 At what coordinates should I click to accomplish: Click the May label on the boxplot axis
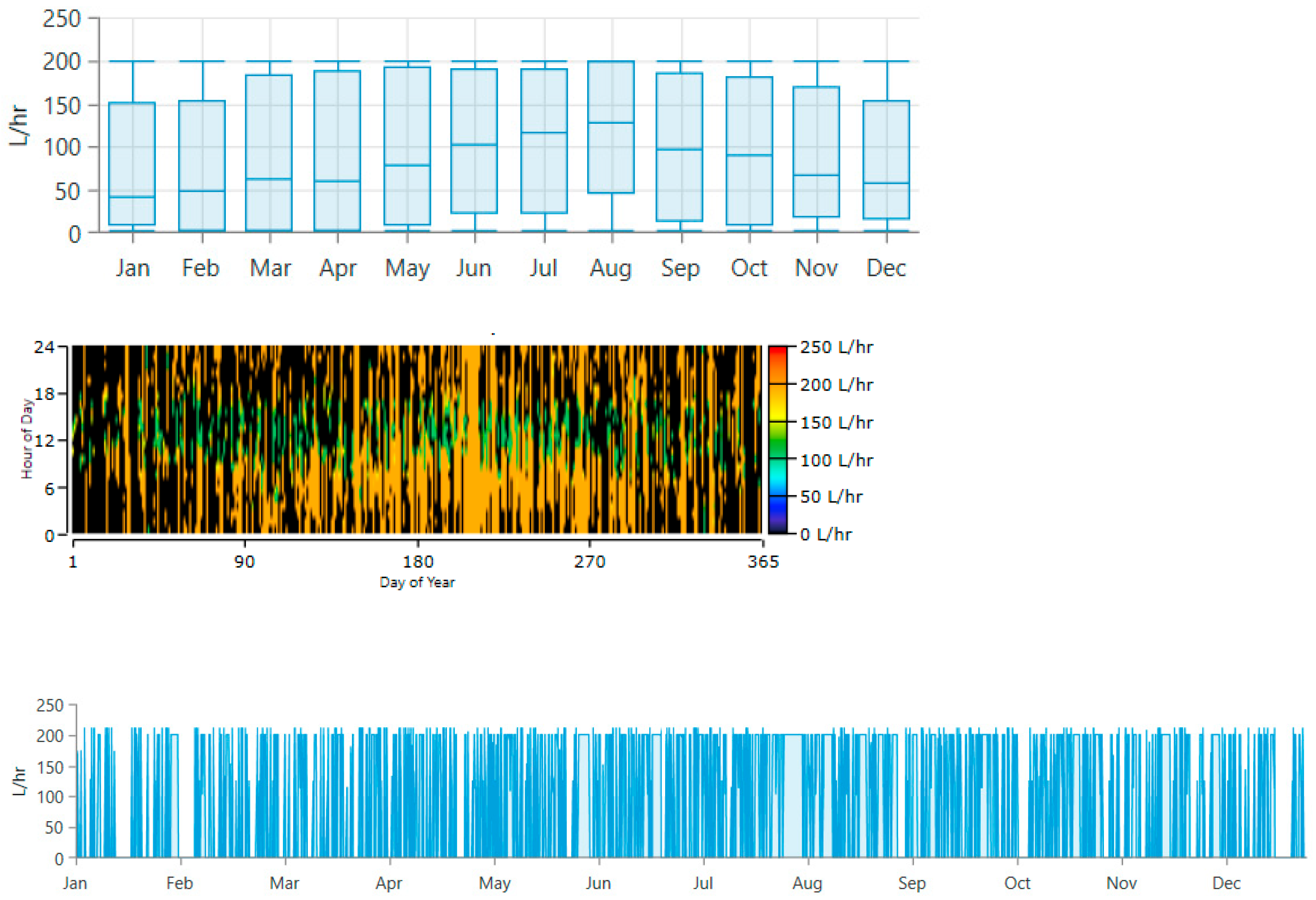pyautogui.click(x=407, y=268)
